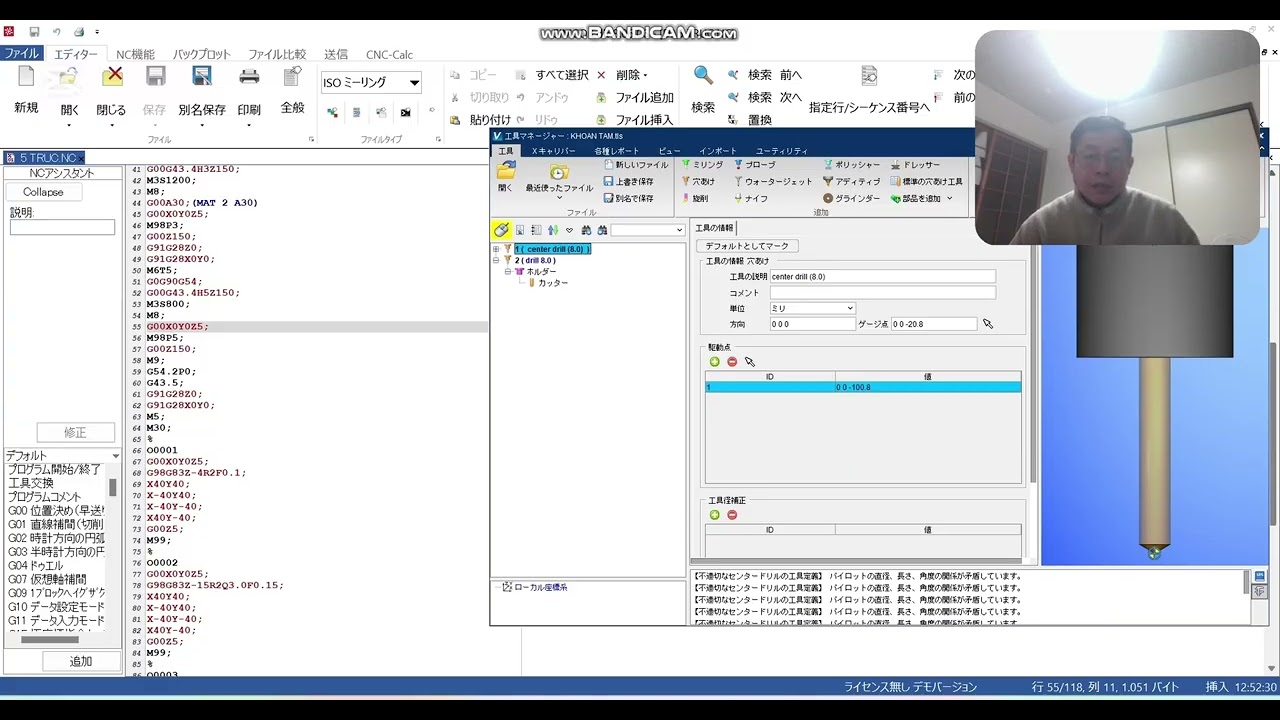Add a 穴あけ (Drilling) tool
The height and width of the screenshot is (720, 1280).
coord(698,182)
